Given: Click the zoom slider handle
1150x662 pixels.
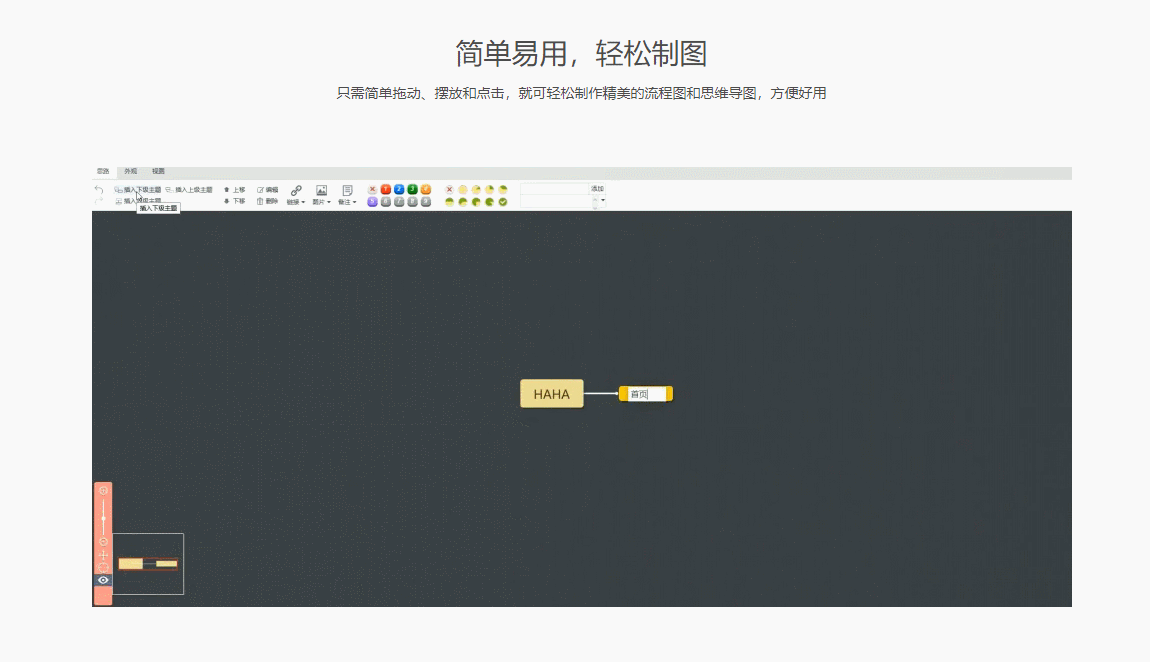Looking at the screenshot, I should point(103,518).
